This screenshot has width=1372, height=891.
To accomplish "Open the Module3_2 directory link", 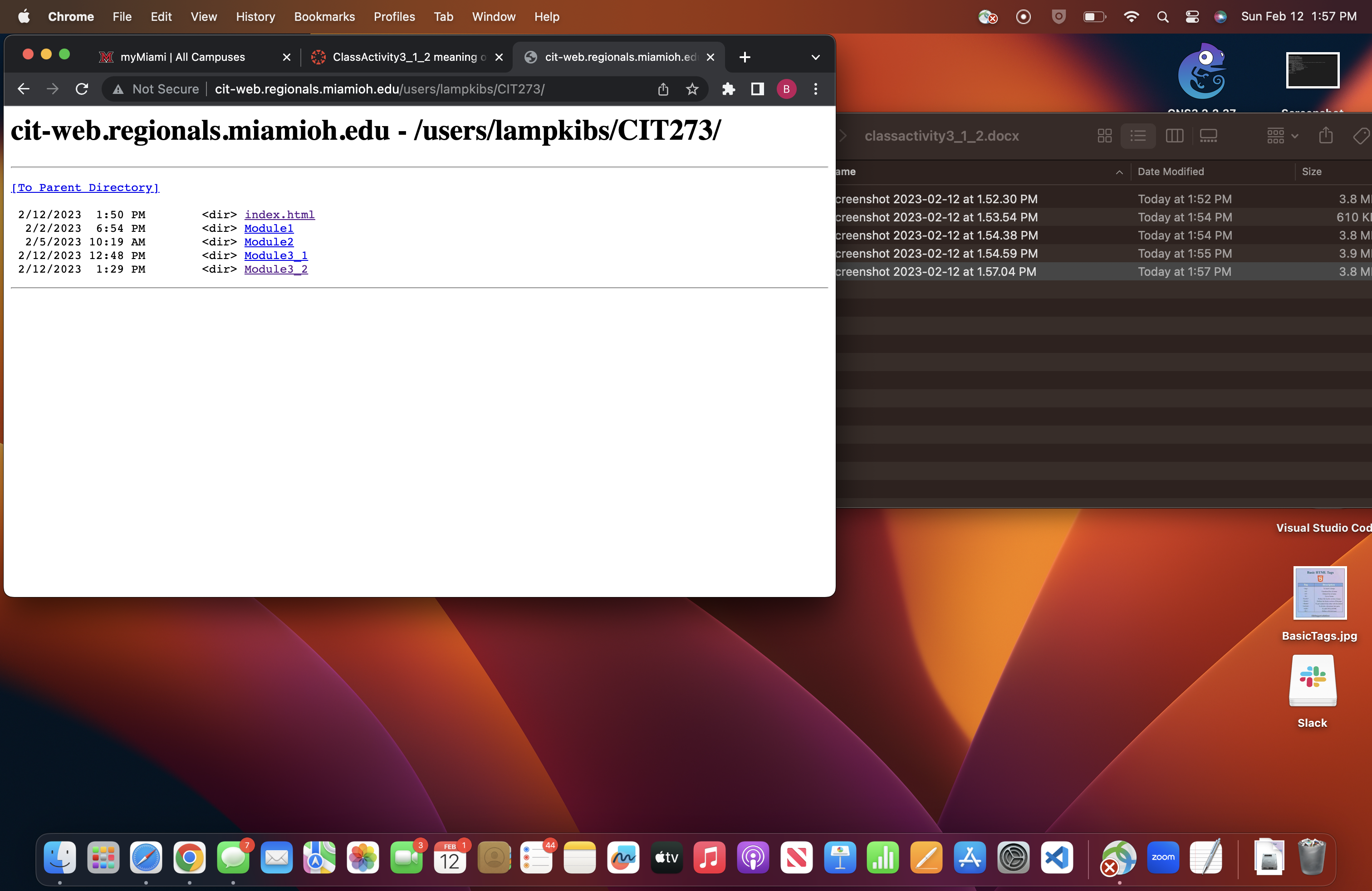I will pos(276,269).
